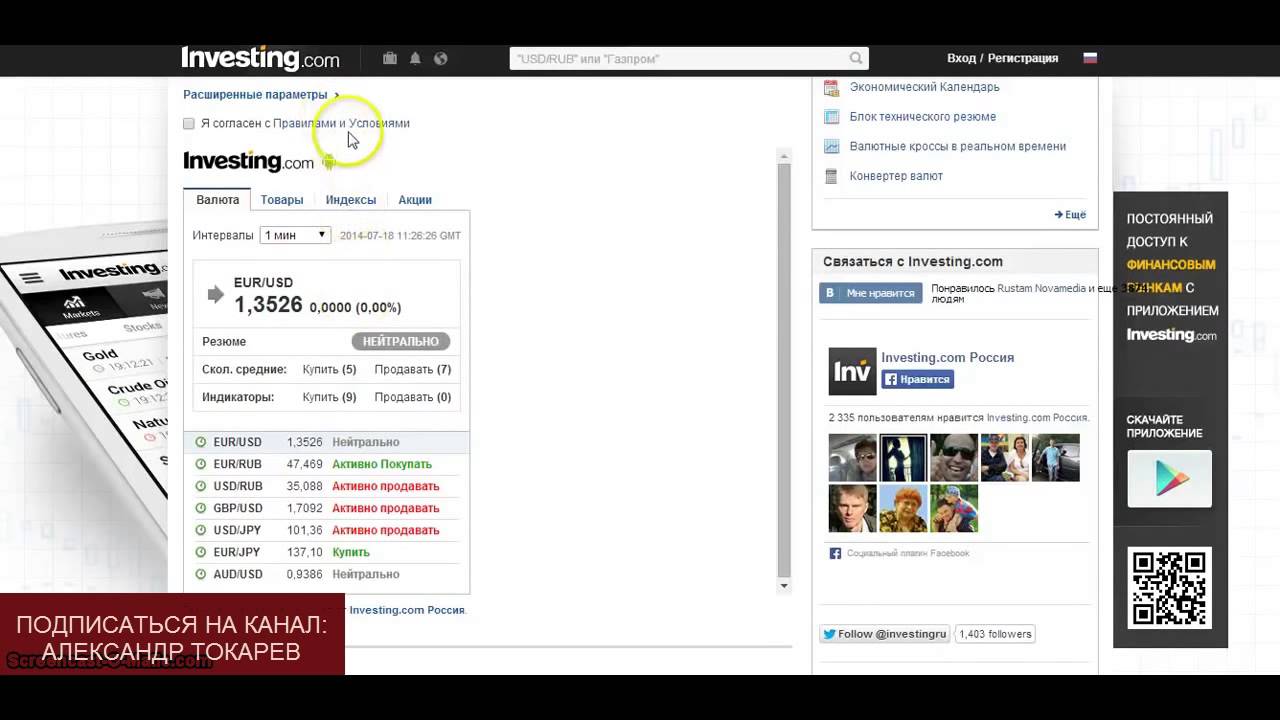
Task: Click the НЕЙТРАЛЬНО summary badge
Action: click(400, 341)
